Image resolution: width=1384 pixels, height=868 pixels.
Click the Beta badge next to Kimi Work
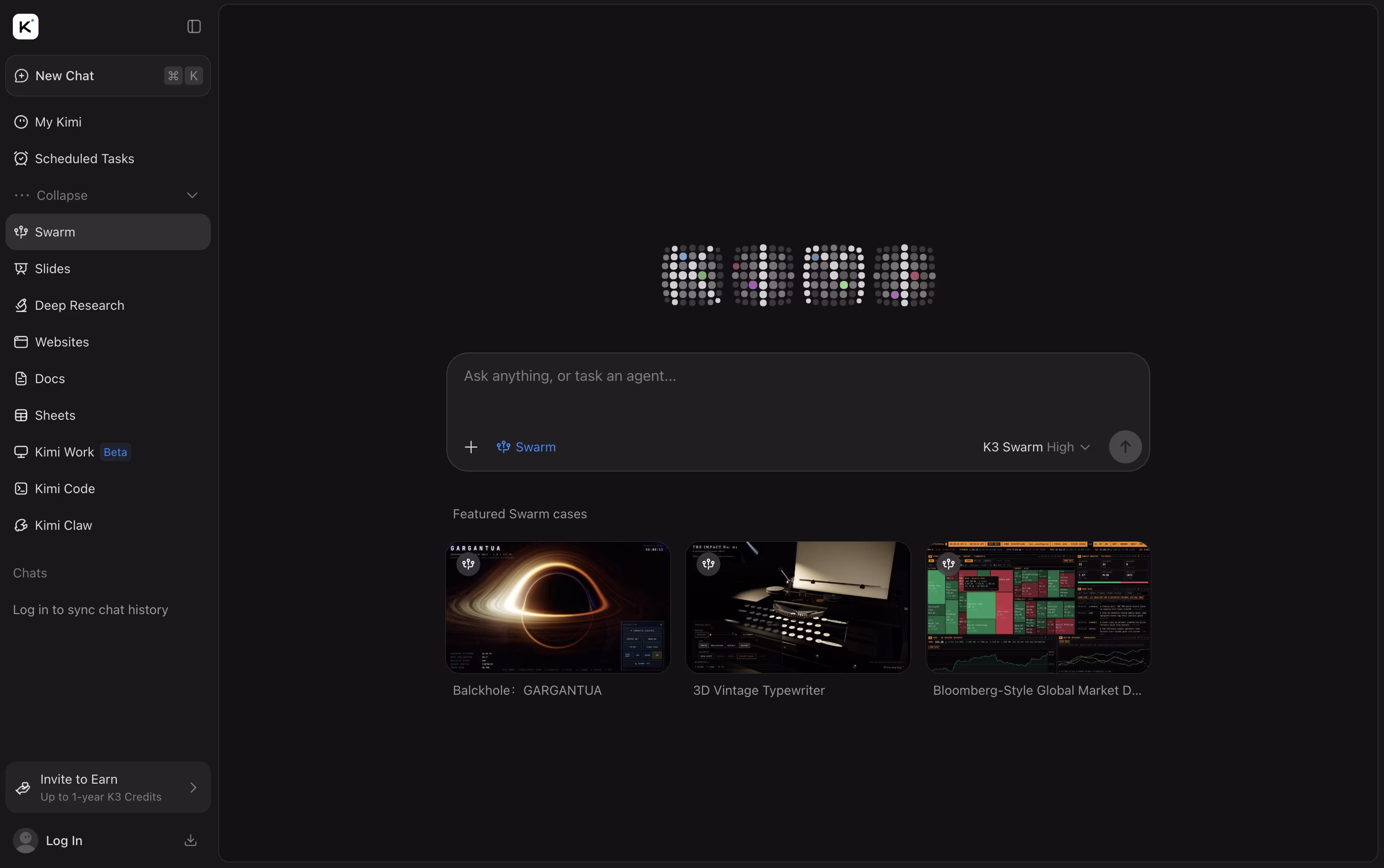tap(115, 452)
